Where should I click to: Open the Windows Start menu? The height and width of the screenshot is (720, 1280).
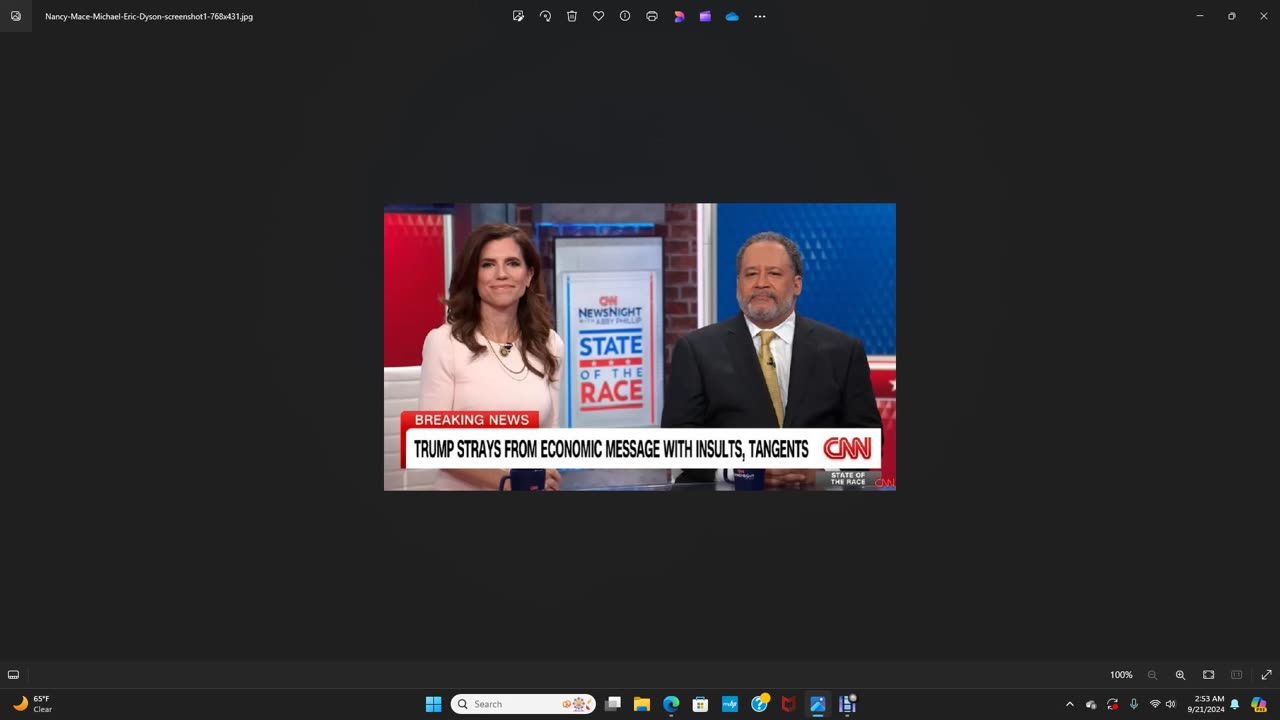(x=433, y=704)
